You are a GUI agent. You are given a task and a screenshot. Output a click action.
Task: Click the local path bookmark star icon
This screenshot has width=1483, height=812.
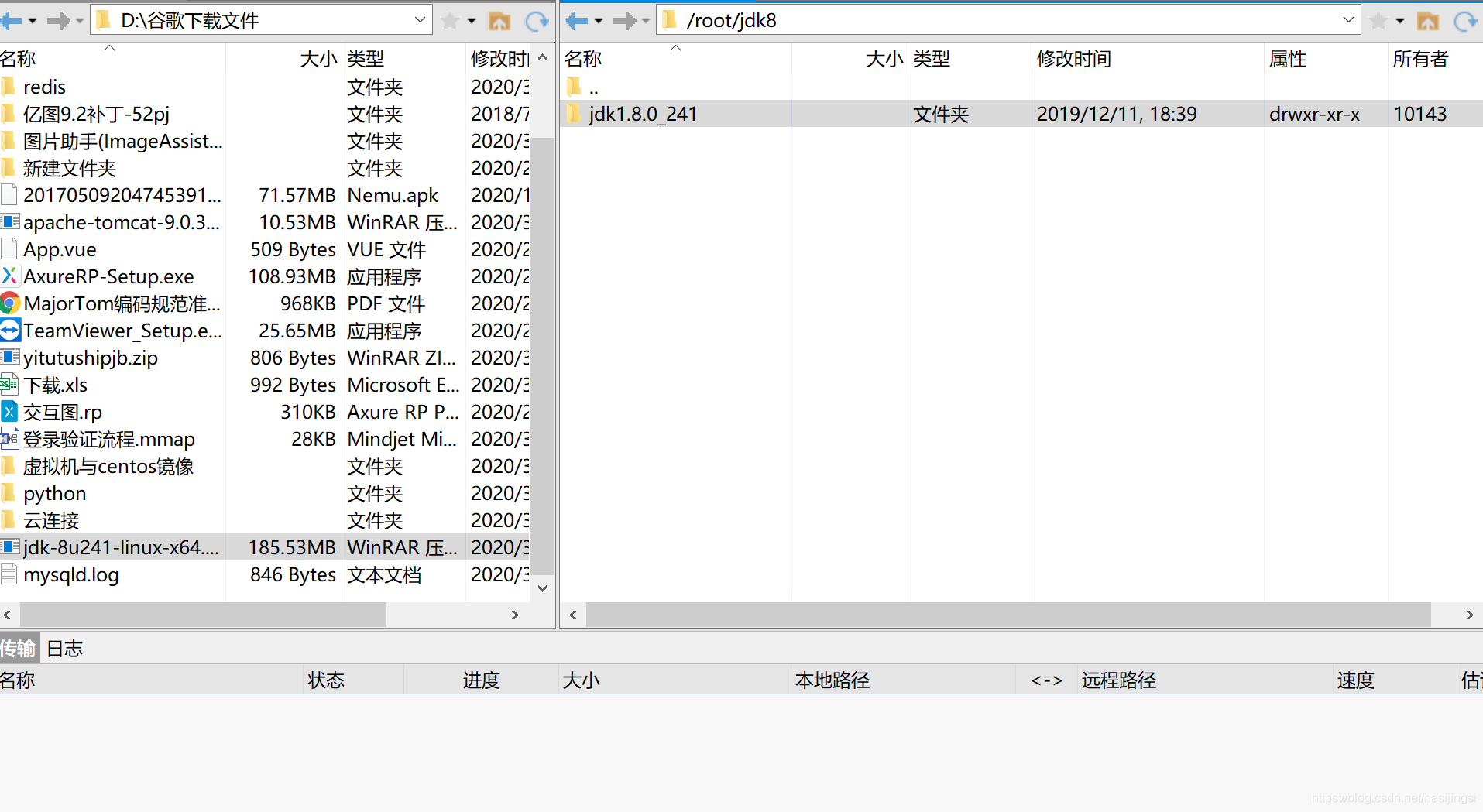(449, 21)
